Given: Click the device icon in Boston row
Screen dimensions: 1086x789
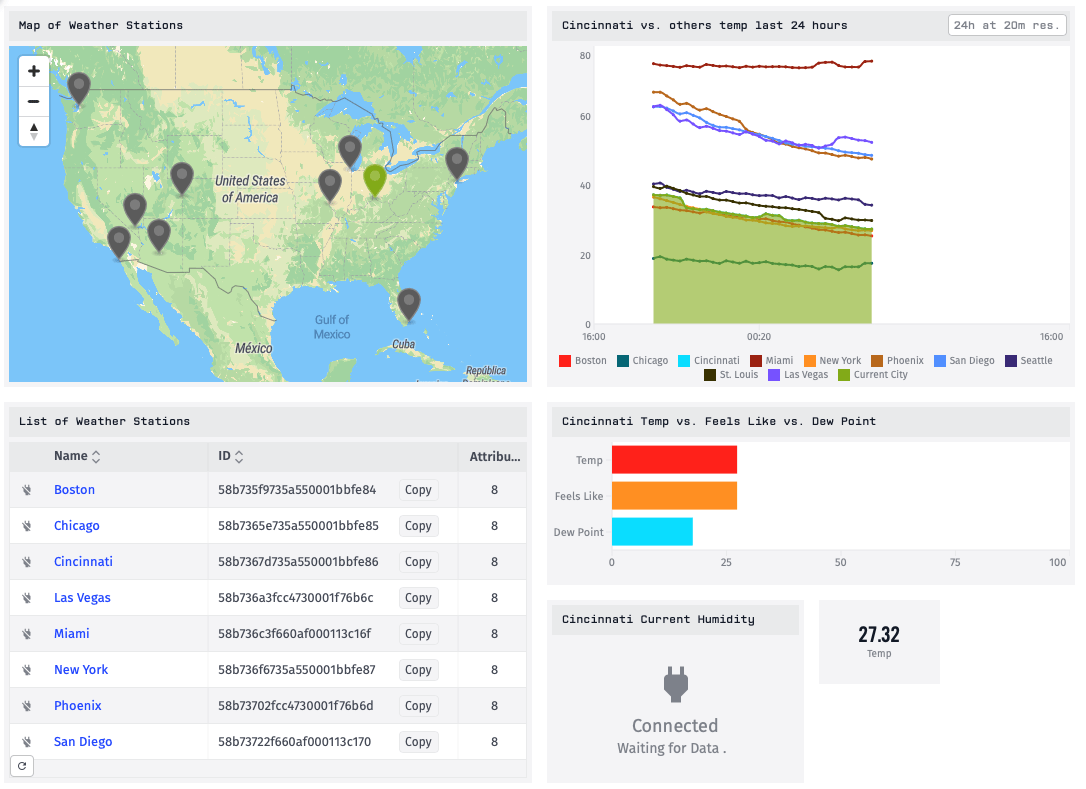Looking at the screenshot, I should [26, 490].
